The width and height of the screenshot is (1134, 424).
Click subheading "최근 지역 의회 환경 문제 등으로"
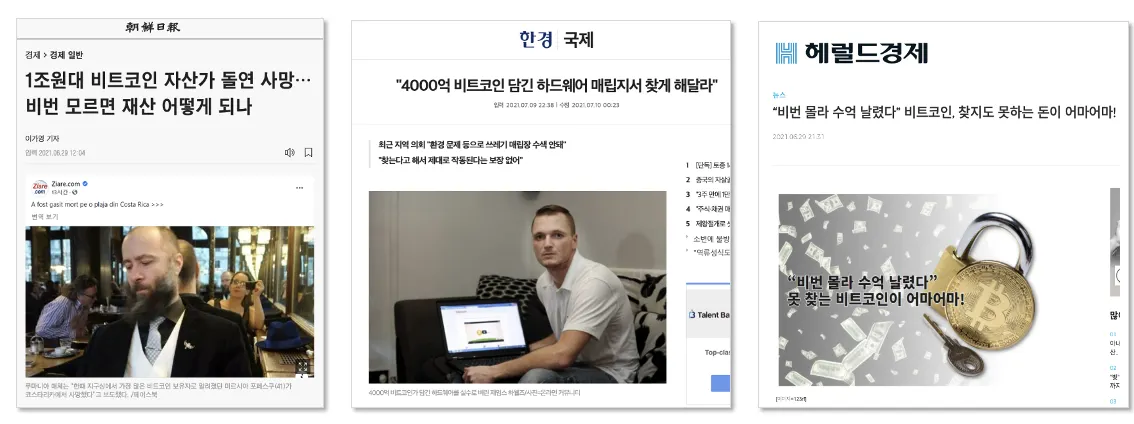click(x=472, y=145)
